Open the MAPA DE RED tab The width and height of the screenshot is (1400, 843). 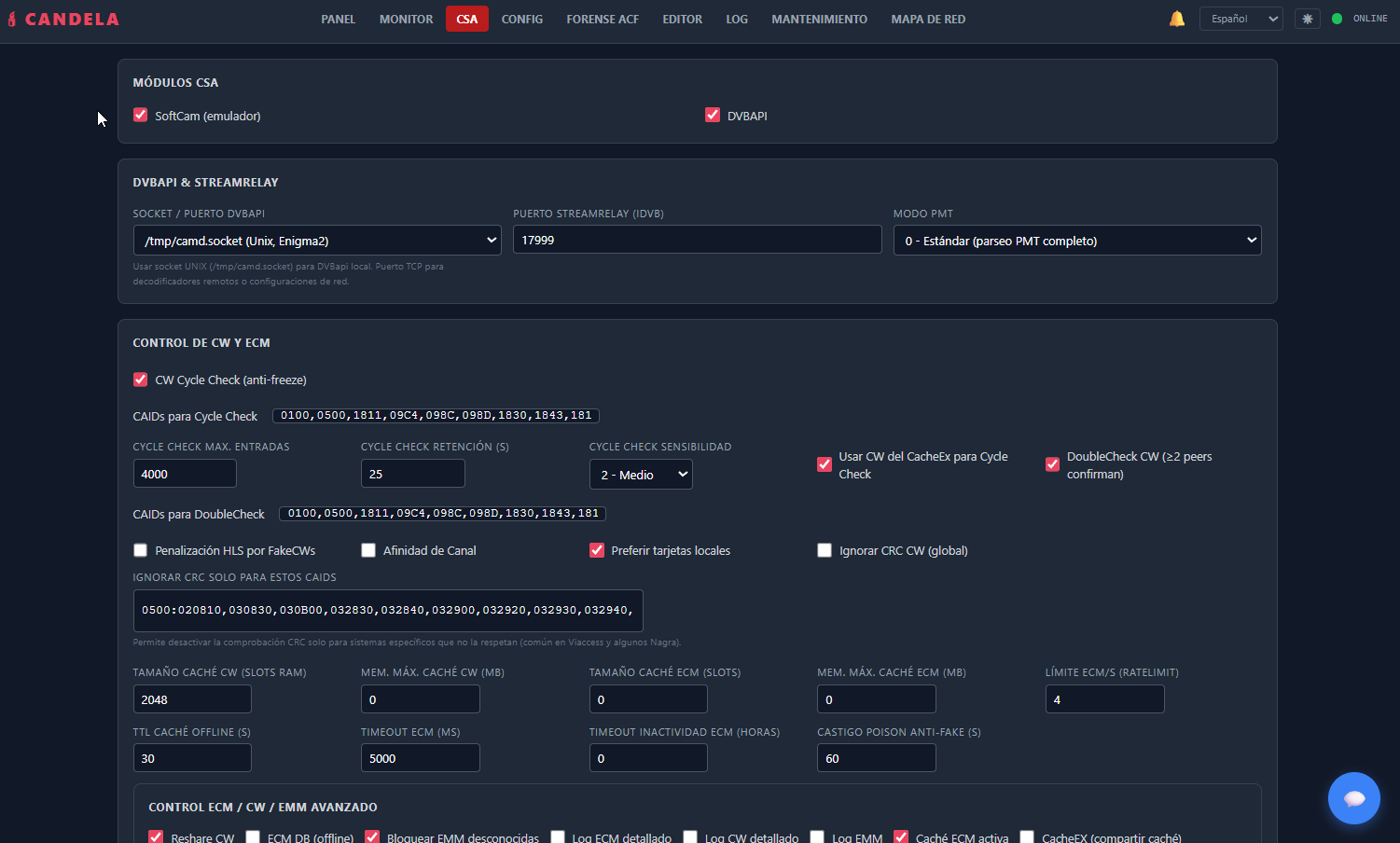[x=928, y=19]
